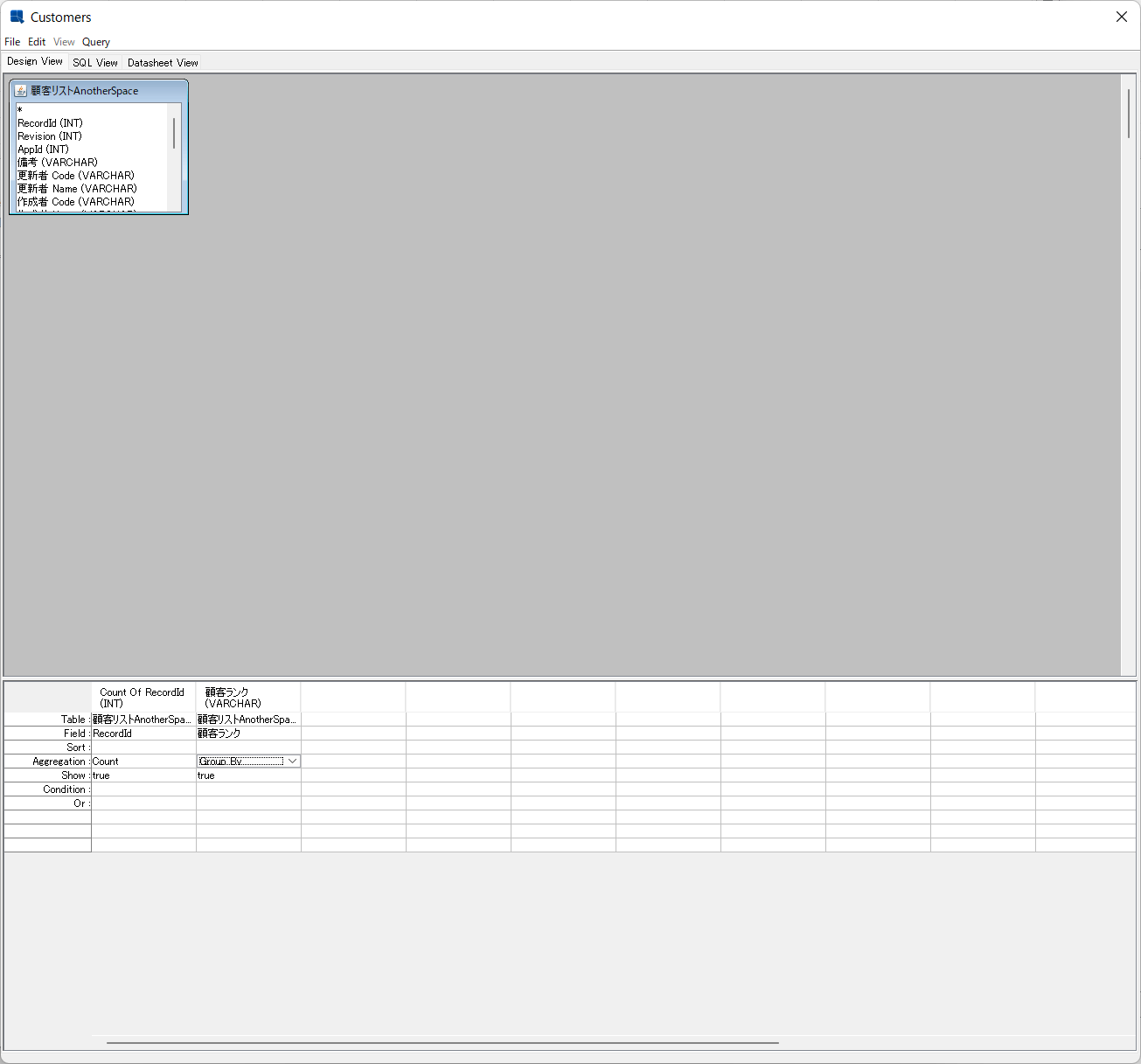Click the 顧客リストAnotherSpace table box icon
This screenshot has width=1141, height=1064.
21,90
